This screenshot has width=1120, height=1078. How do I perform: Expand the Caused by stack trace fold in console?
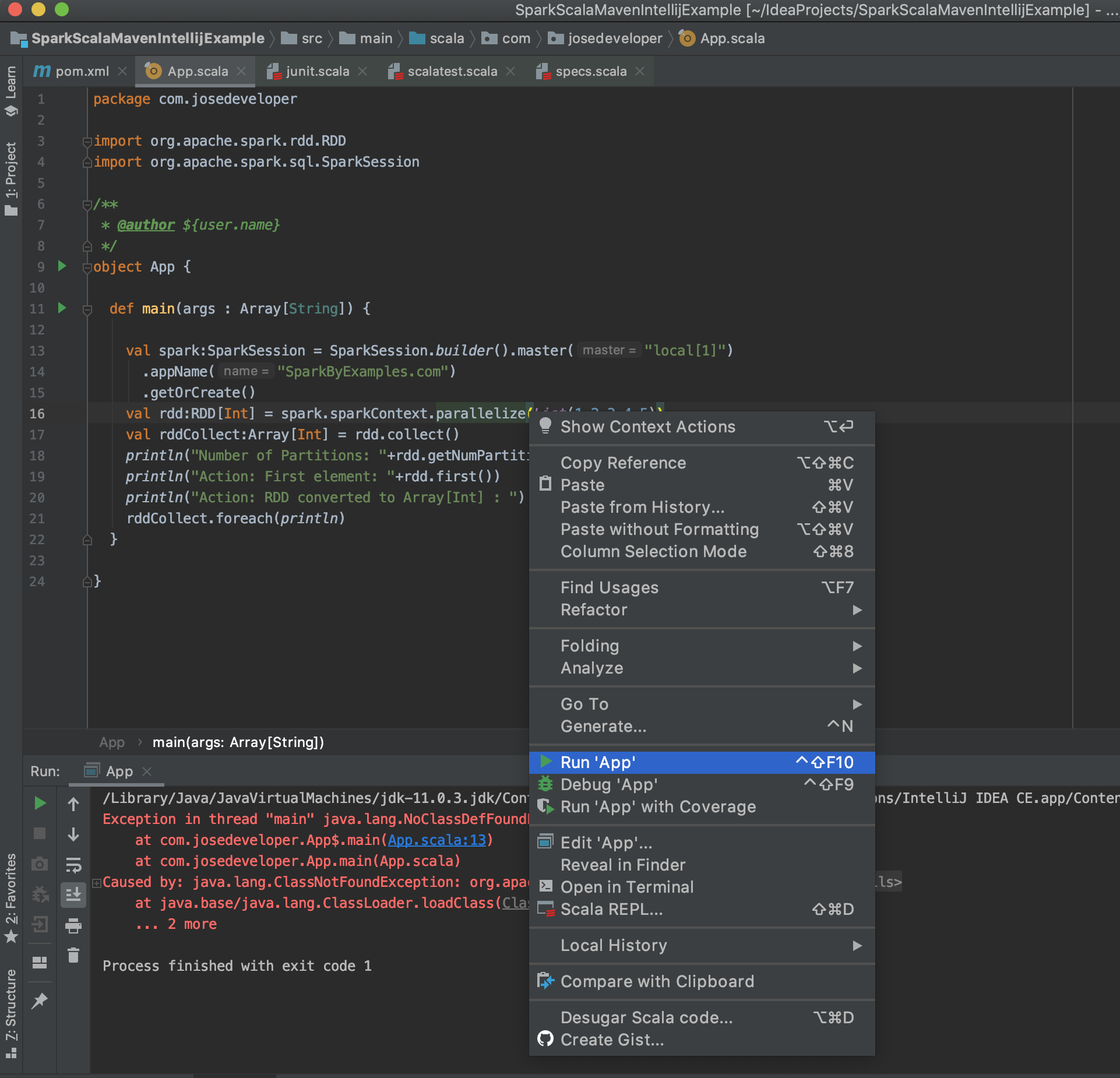(97, 882)
